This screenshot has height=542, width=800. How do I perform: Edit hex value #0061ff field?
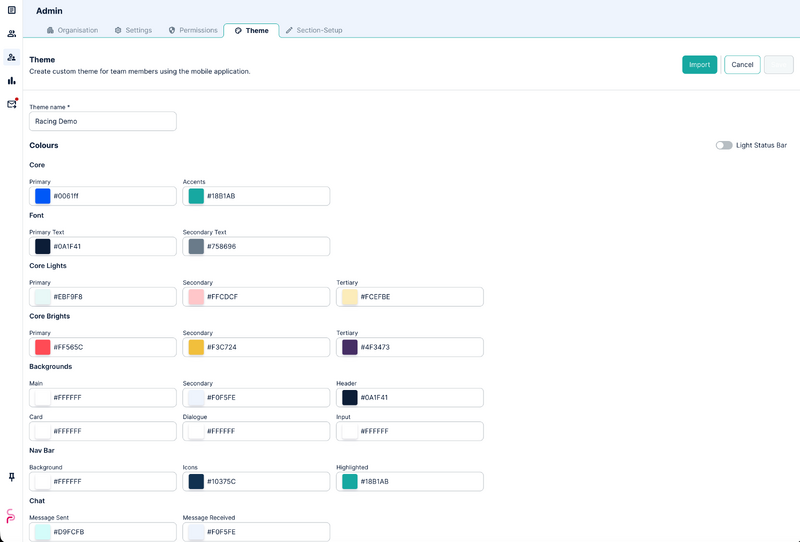pos(103,196)
